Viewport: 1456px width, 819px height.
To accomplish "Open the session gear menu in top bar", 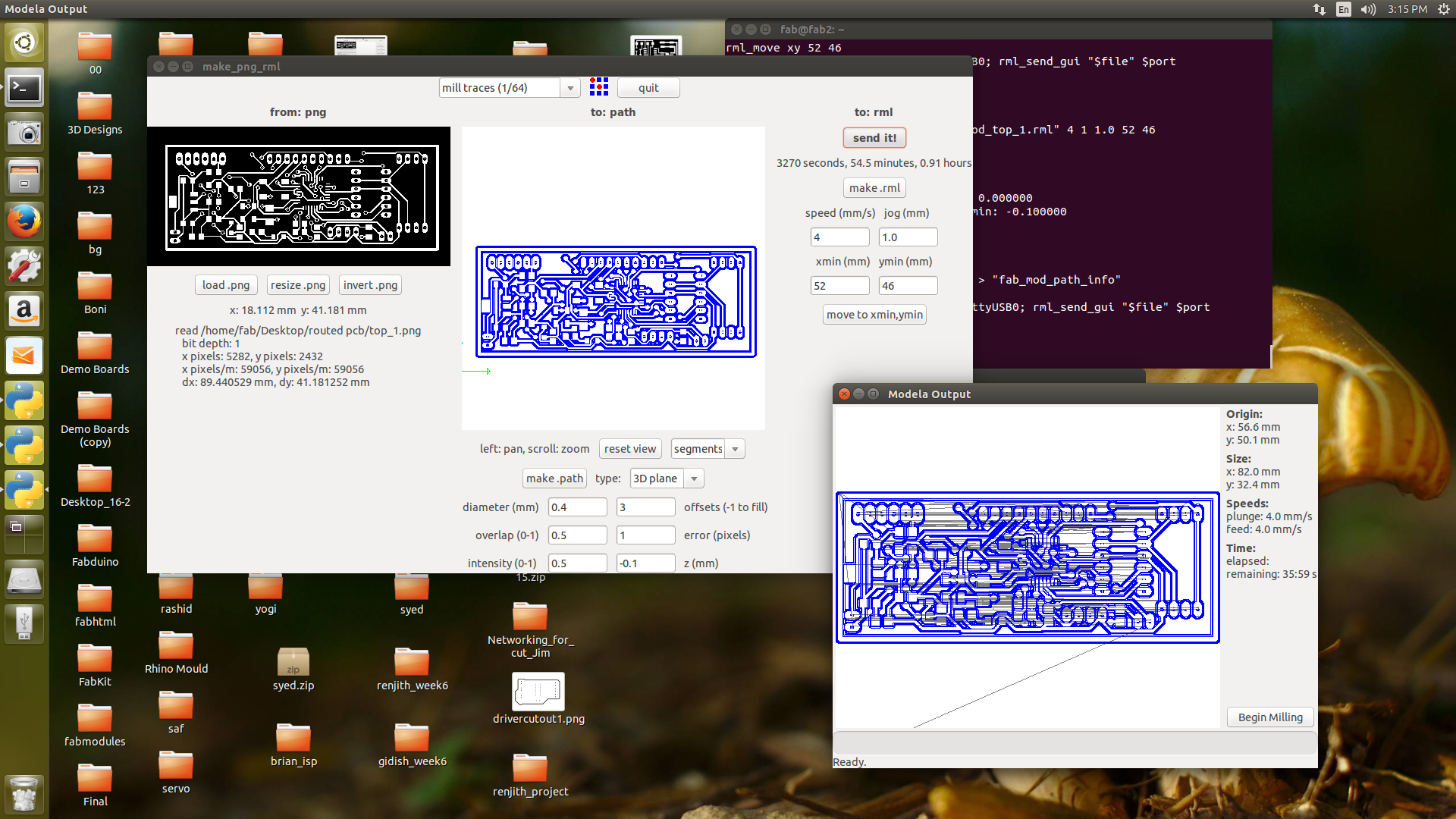I will point(1443,9).
